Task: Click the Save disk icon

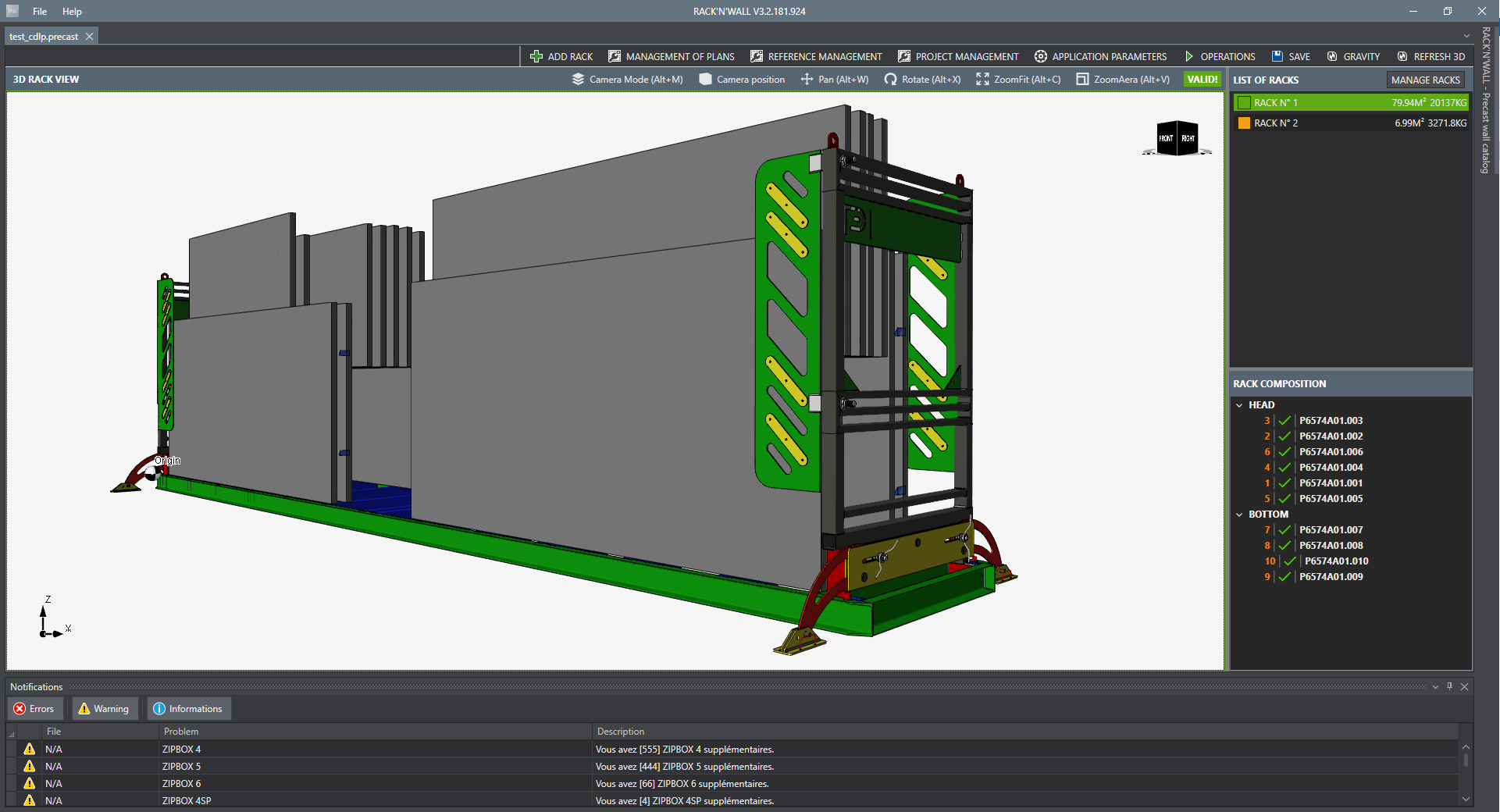Action: (1277, 56)
